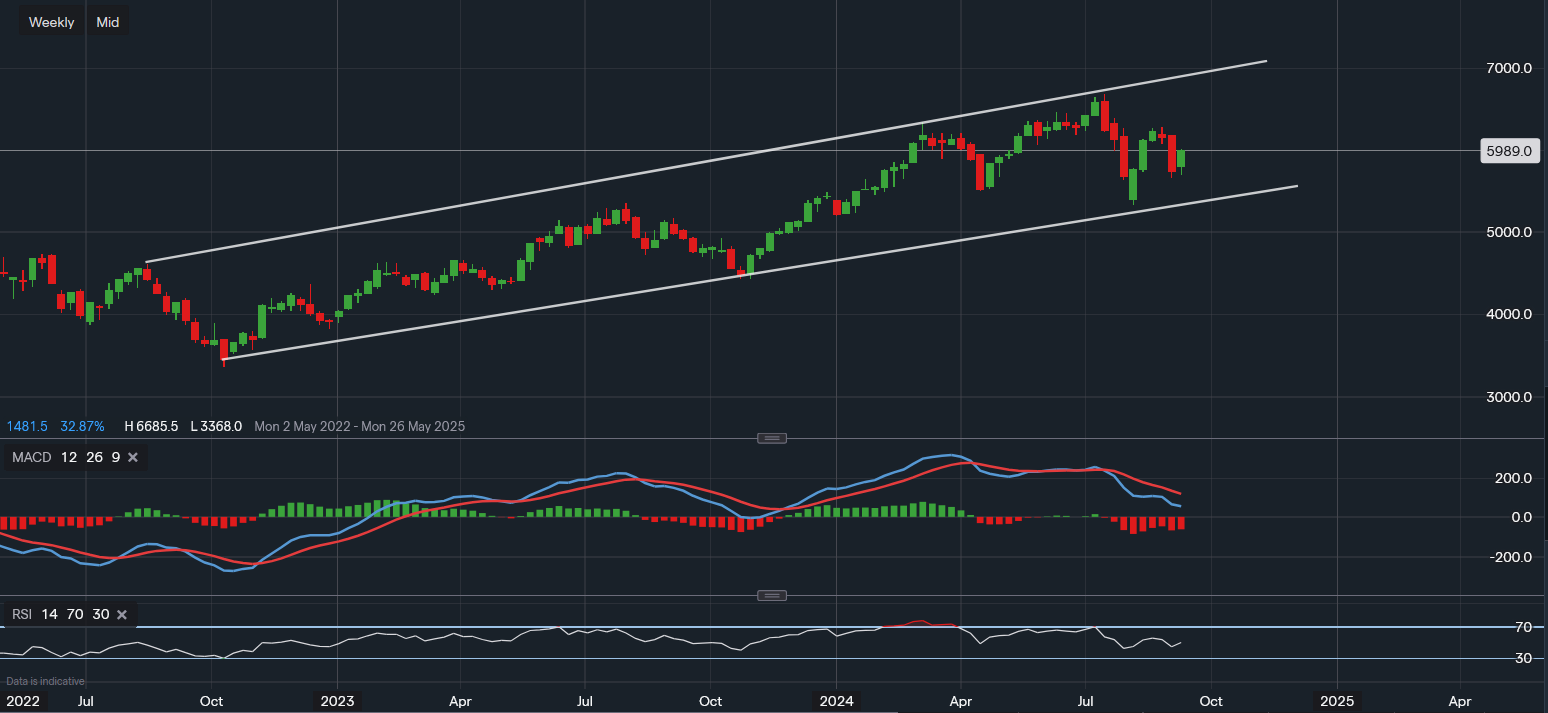Click the MACD fast period value 12
The height and width of the screenshot is (713, 1548).
click(68, 457)
